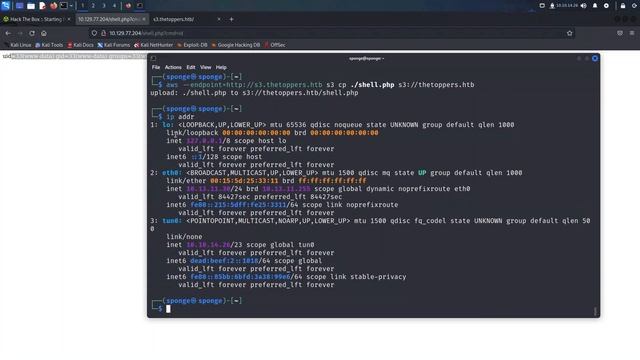This screenshot has width=640, height=360.
Task: Open the terminal File menu
Action: pos(156,67)
